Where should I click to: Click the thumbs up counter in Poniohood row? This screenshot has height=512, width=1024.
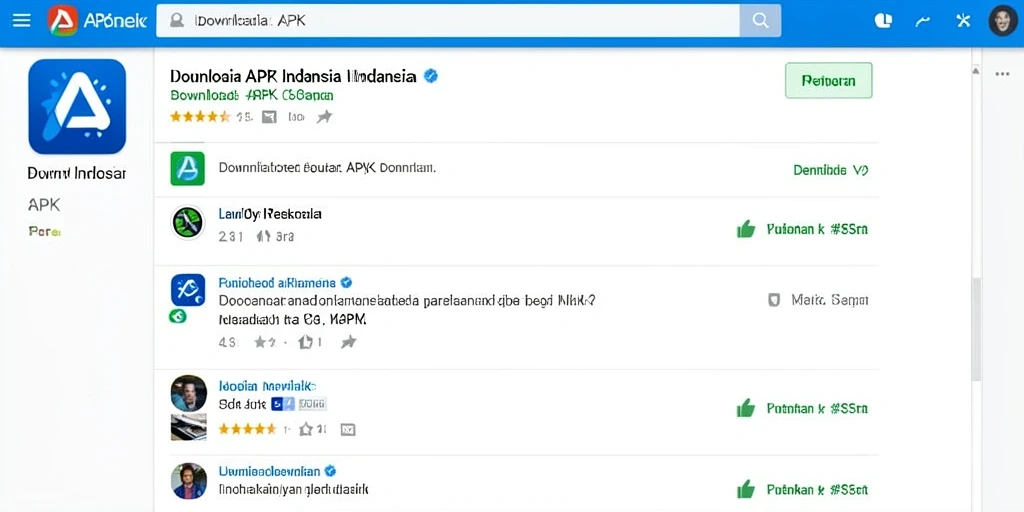tap(310, 342)
